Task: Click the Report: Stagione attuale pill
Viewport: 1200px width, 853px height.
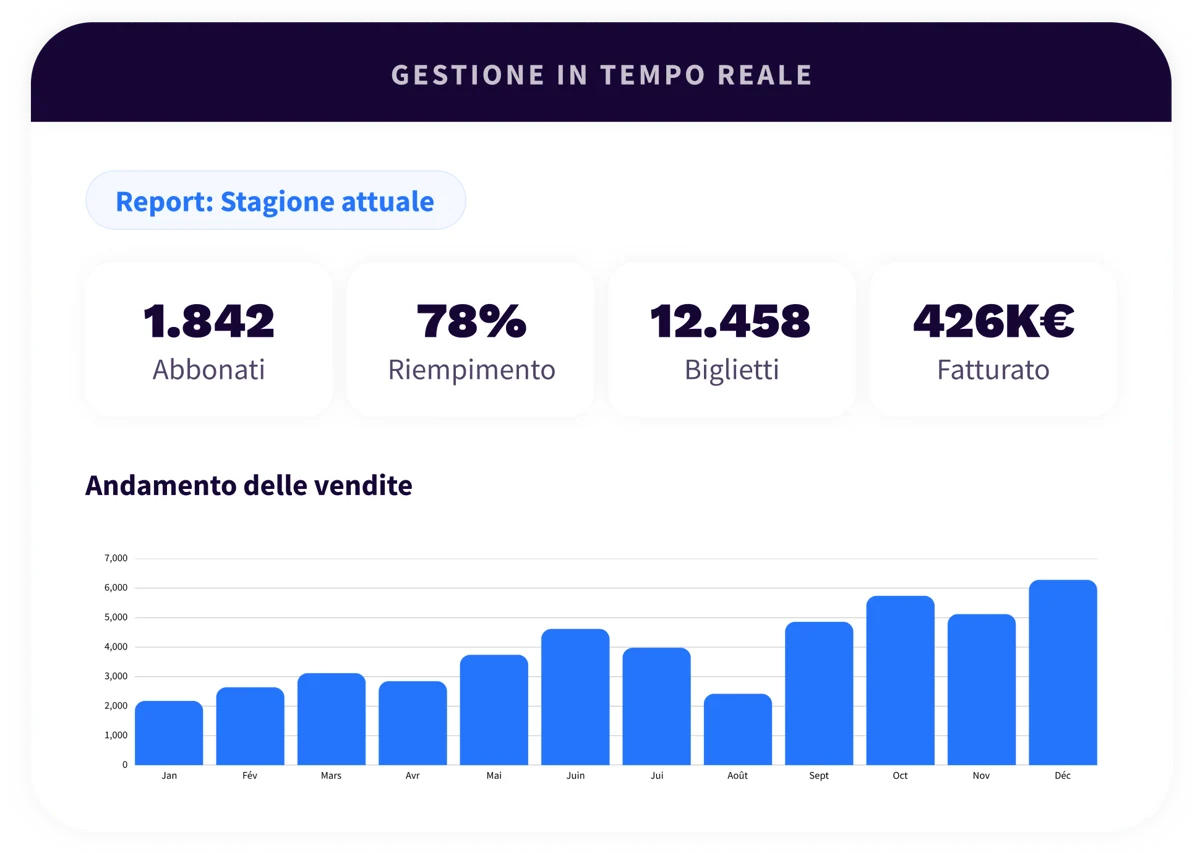Action: click(276, 200)
